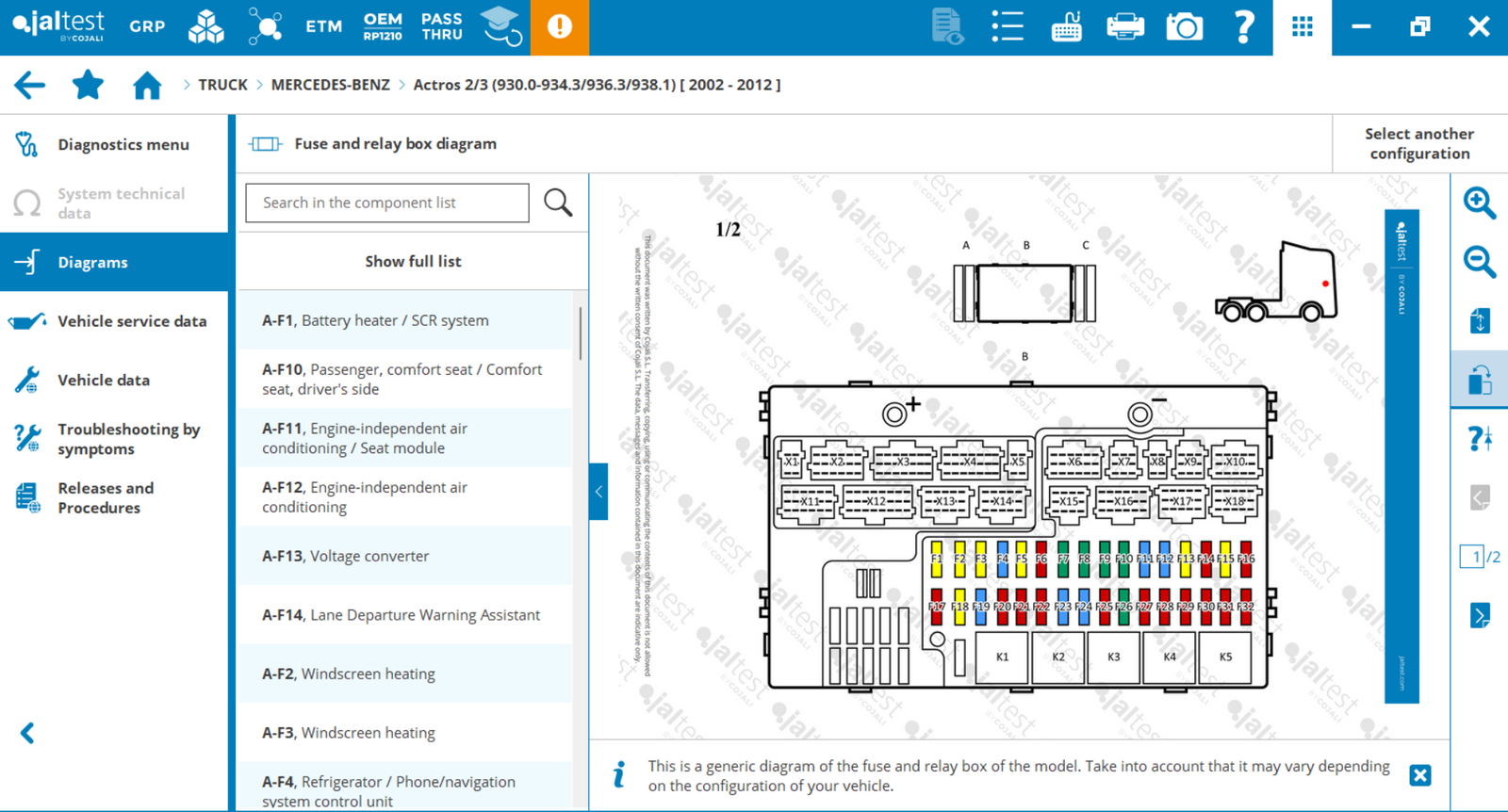
Task: Open Vehicle data section
Action: [114, 380]
